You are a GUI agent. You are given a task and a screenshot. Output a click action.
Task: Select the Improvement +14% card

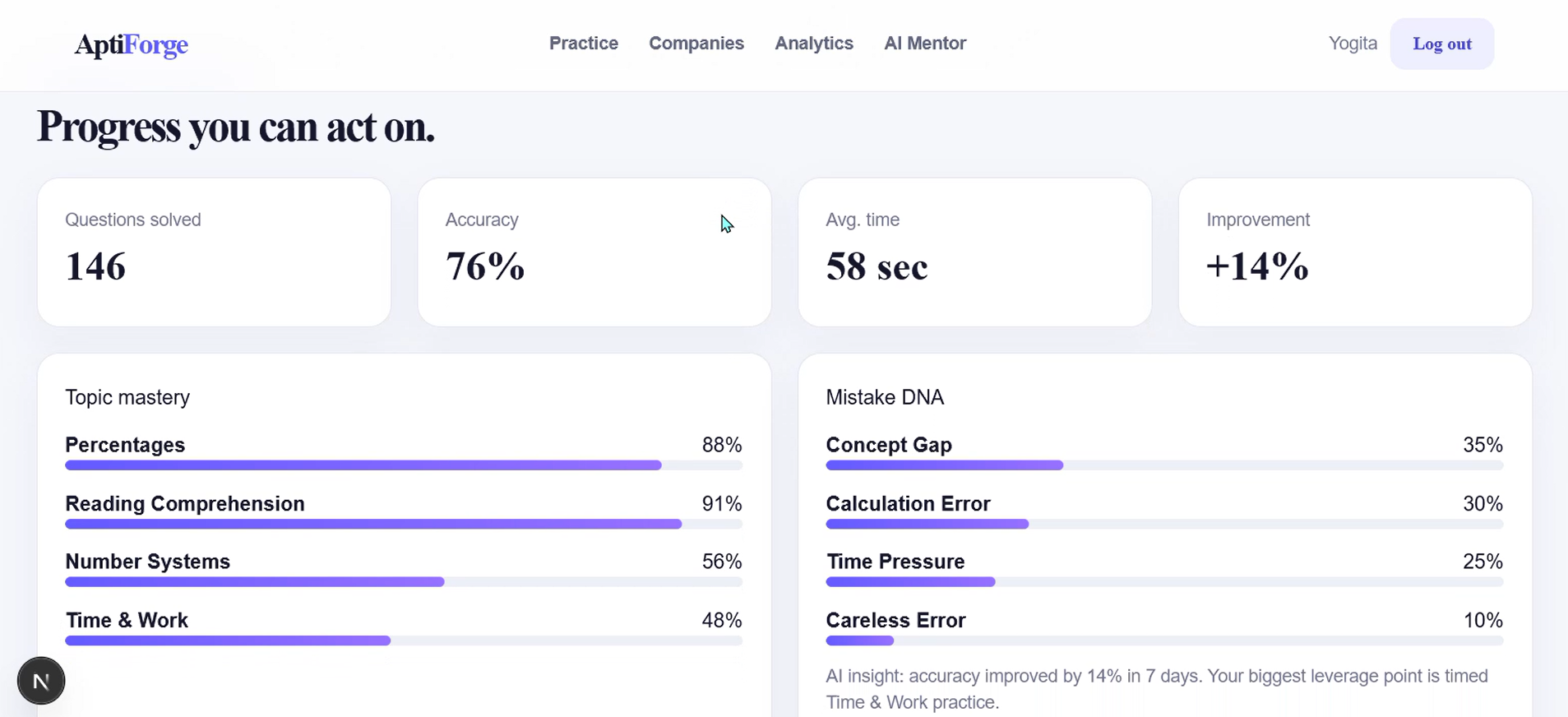coord(1355,252)
